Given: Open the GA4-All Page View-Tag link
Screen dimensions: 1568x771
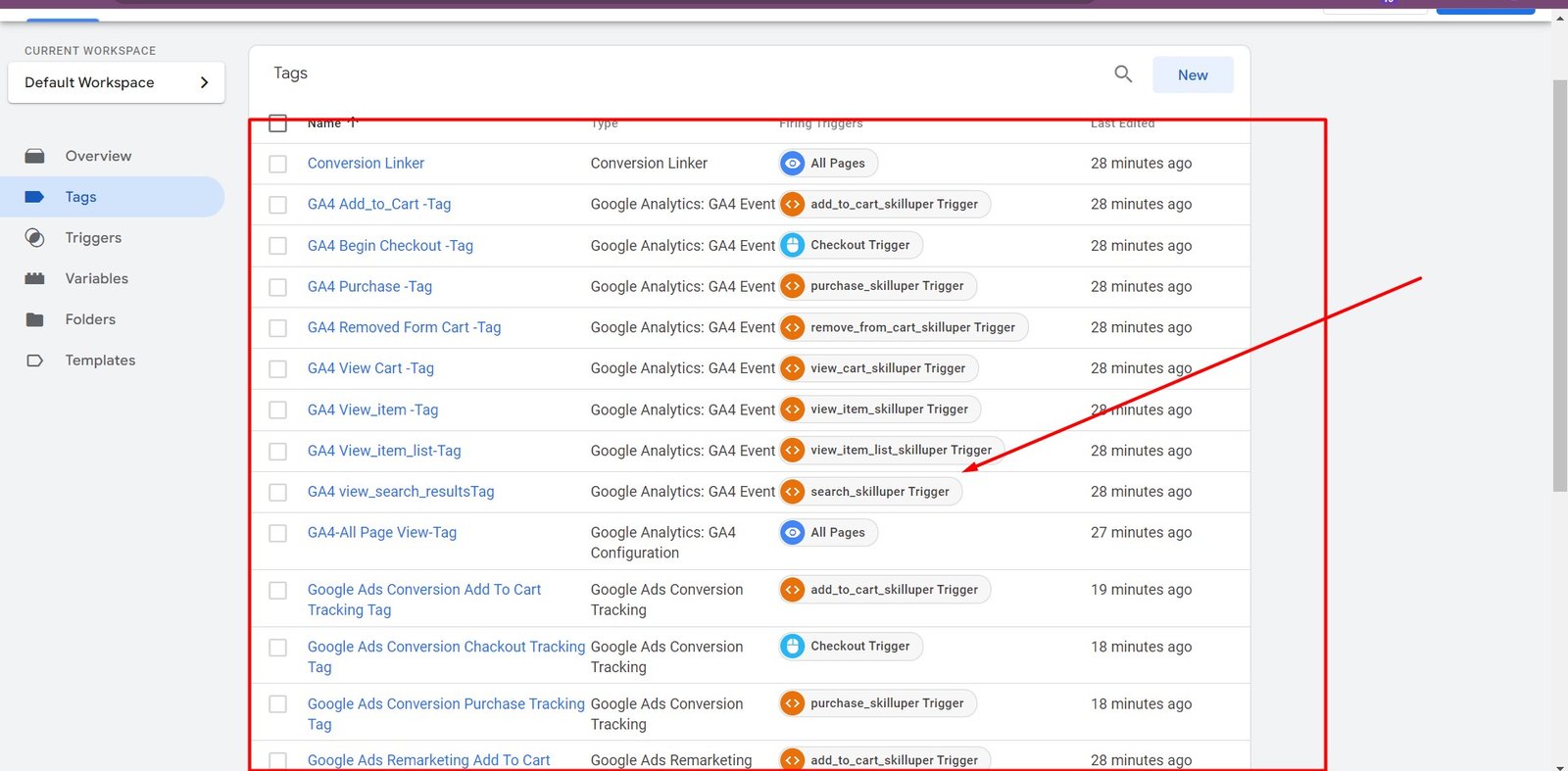Looking at the screenshot, I should coord(382,533).
